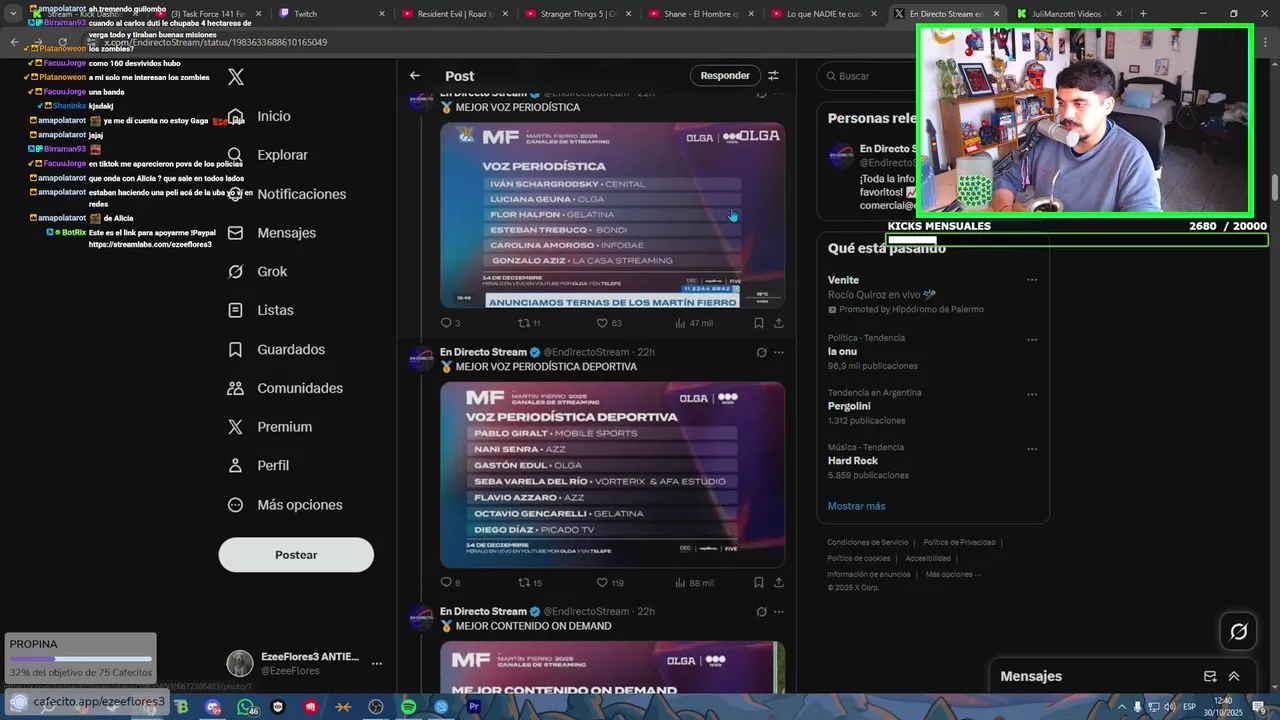The width and height of the screenshot is (1280, 720).
Task: Open more options for Pergolini trend
Action: tap(1032, 394)
